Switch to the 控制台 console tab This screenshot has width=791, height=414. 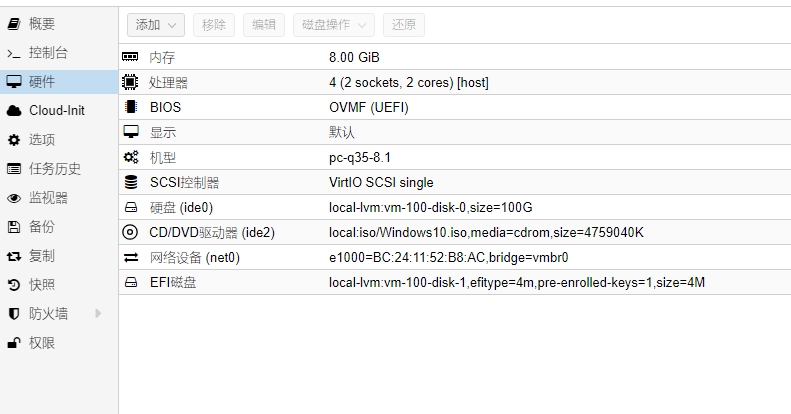[x=48, y=52]
